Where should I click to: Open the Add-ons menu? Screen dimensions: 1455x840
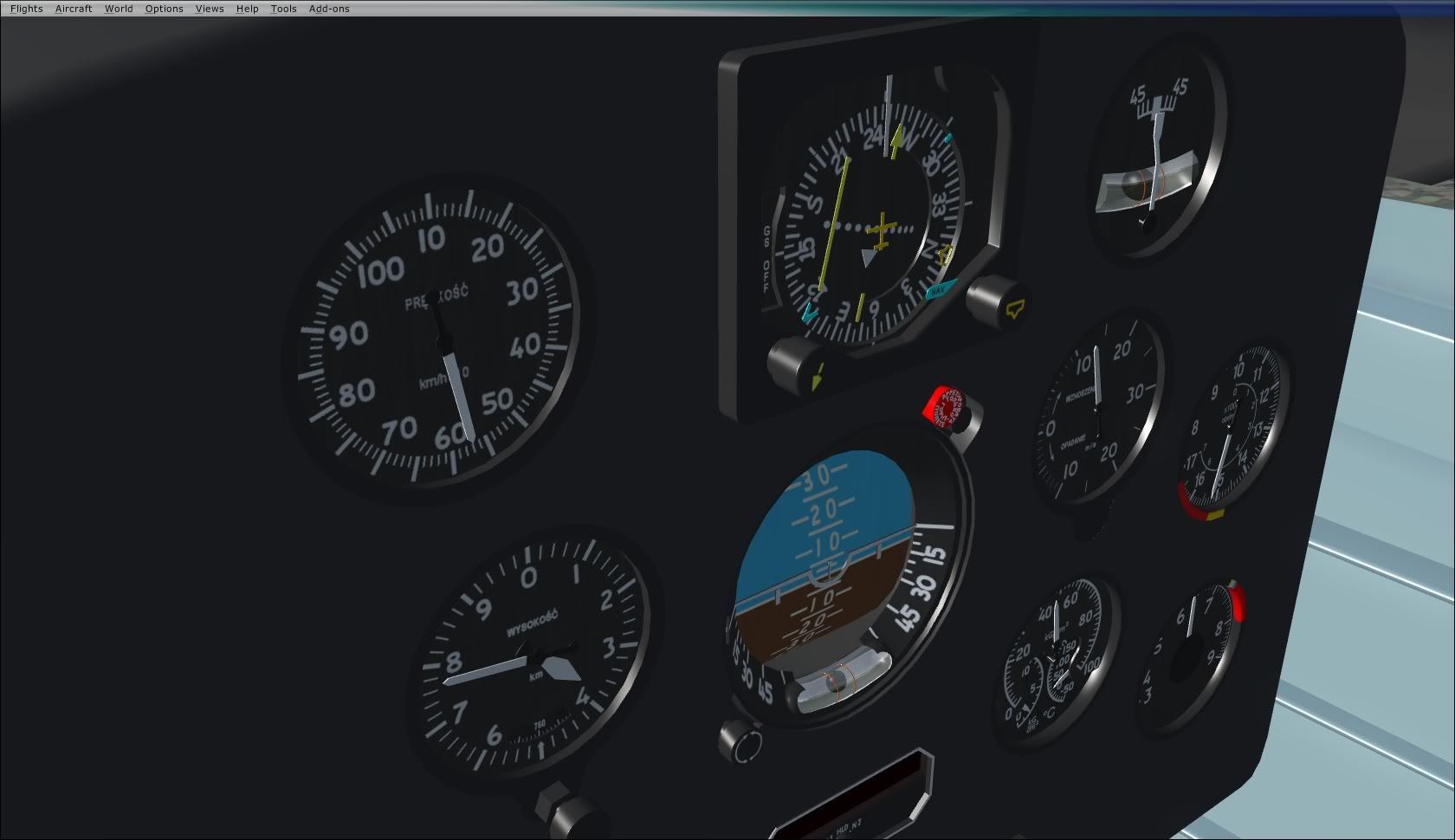329,9
